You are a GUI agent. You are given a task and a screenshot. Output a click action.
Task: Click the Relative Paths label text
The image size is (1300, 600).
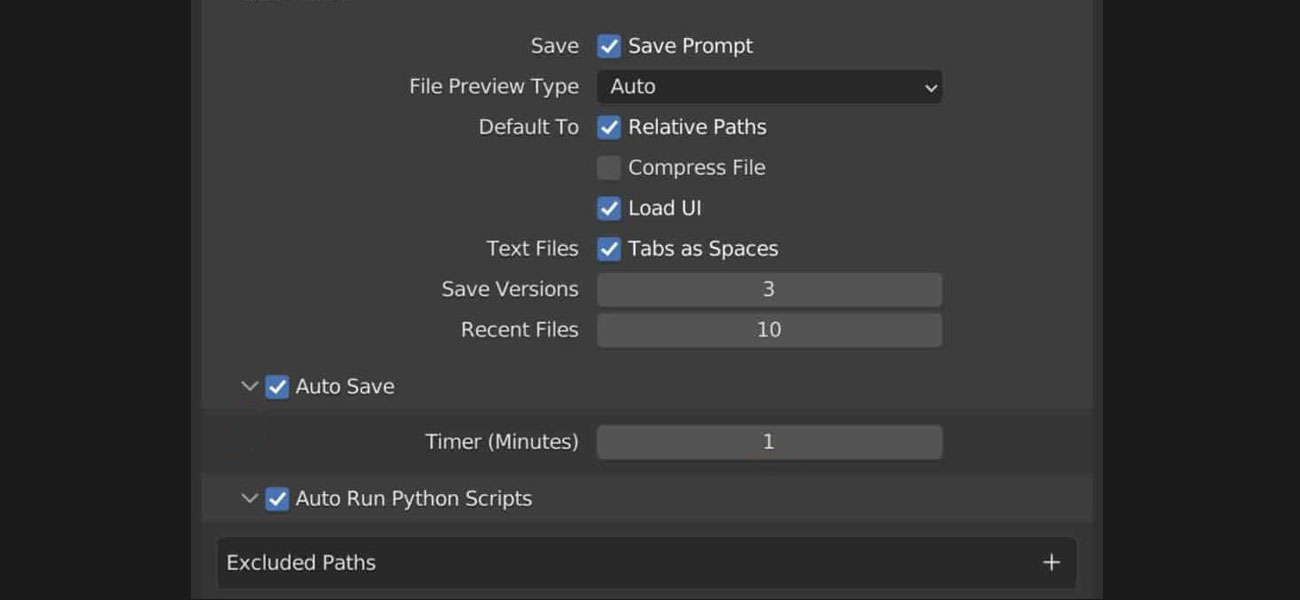697,128
